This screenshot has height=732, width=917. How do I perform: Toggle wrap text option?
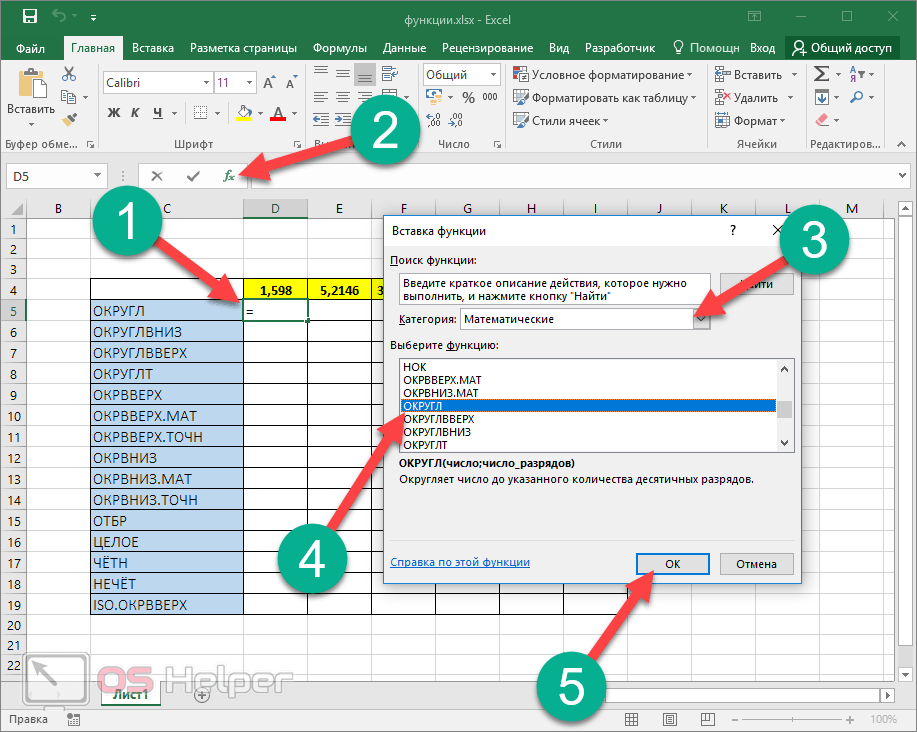(x=389, y=73)
